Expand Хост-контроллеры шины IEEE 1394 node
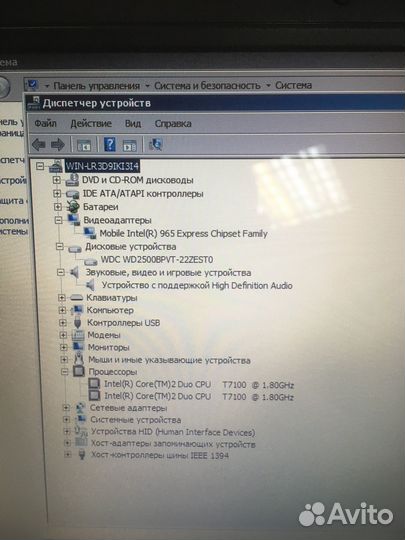This screenshot has width=405, height=540. point(68,455)
